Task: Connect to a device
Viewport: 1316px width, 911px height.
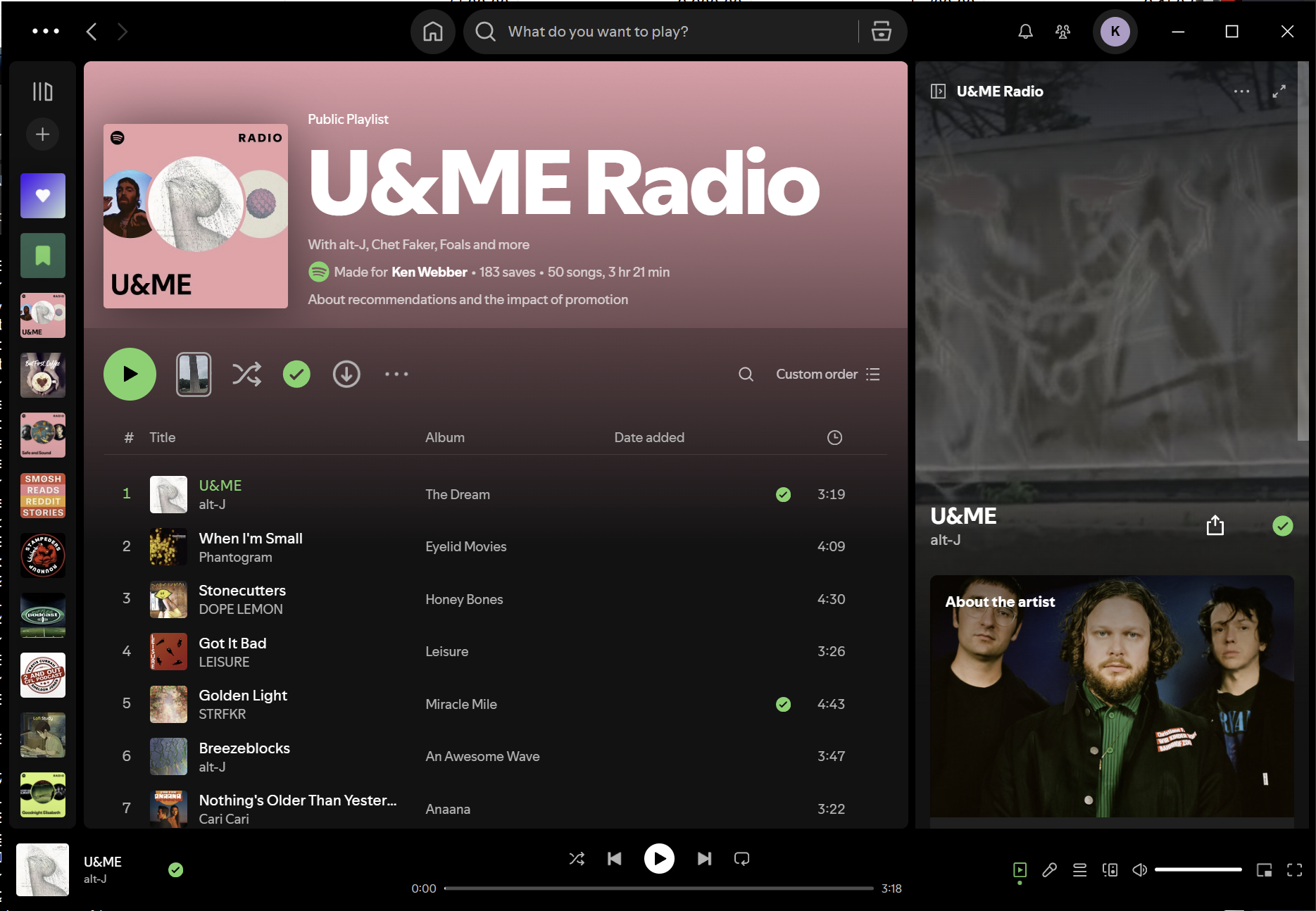Action: (1110, 870)
